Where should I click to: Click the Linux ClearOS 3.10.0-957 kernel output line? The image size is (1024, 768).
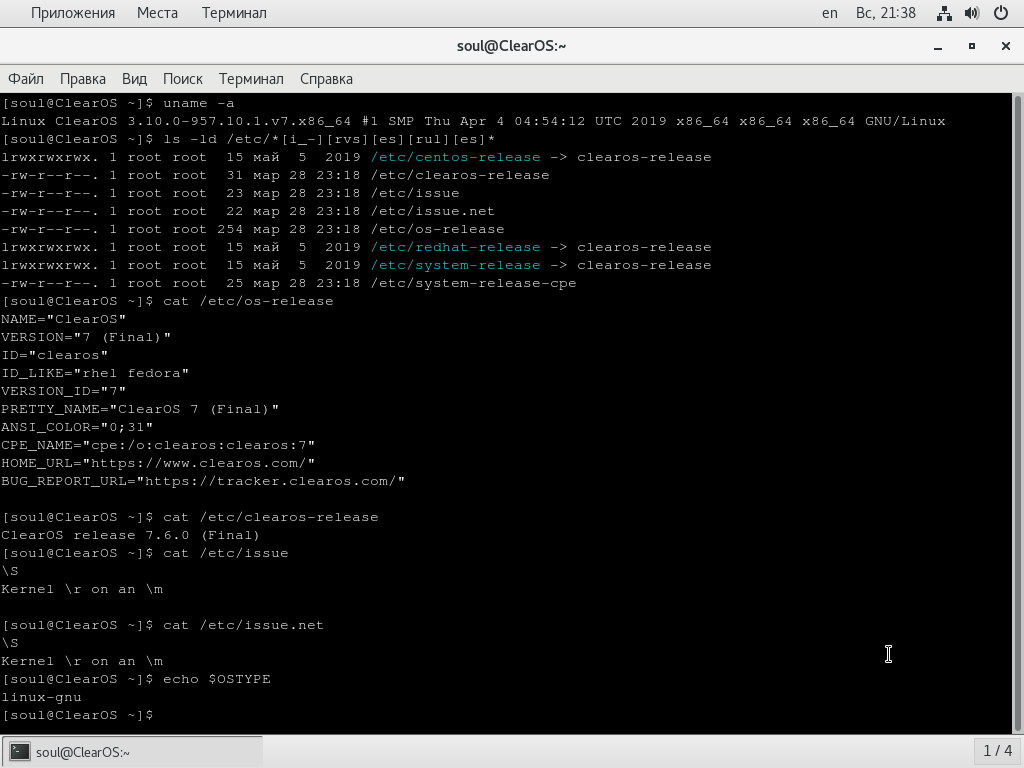473,121
